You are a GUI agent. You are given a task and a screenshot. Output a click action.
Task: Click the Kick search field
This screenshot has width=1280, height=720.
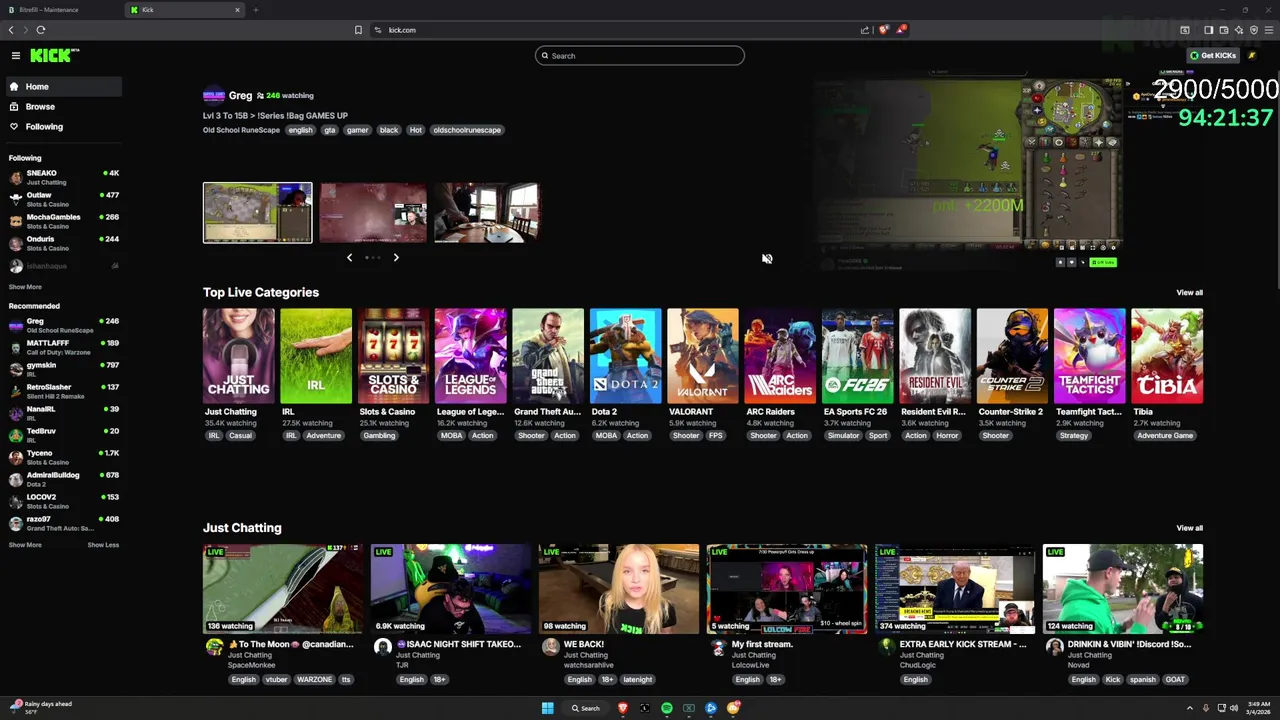click(640, 56)
